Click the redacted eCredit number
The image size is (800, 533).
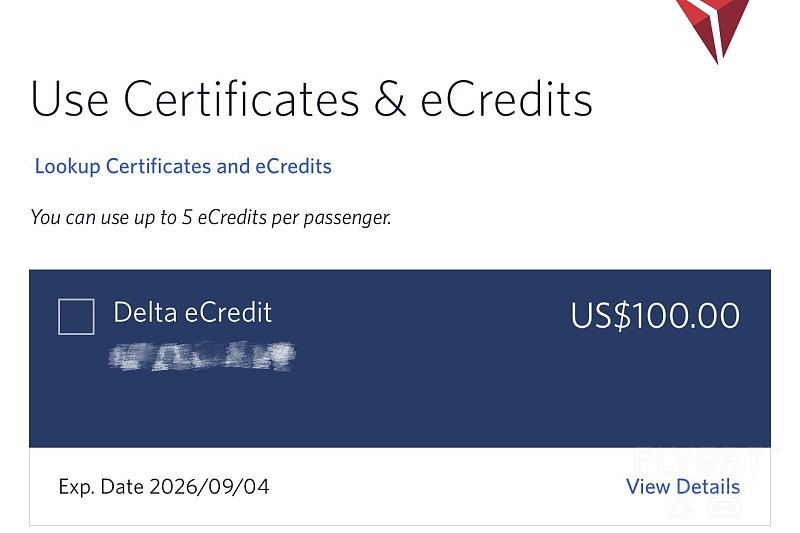coord(205,356)
